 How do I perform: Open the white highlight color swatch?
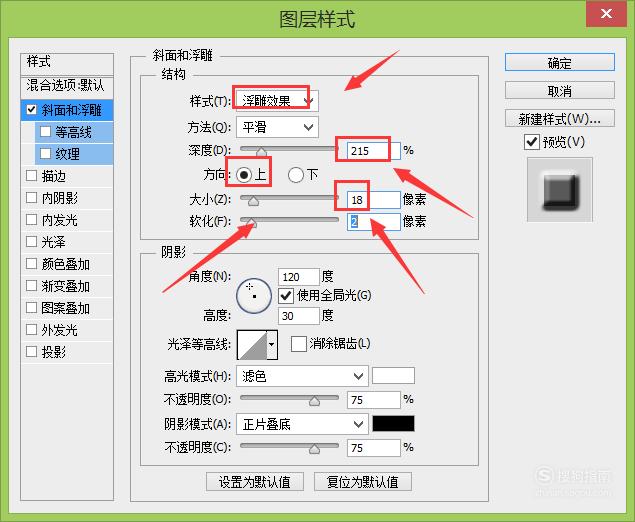coord(393,376)
